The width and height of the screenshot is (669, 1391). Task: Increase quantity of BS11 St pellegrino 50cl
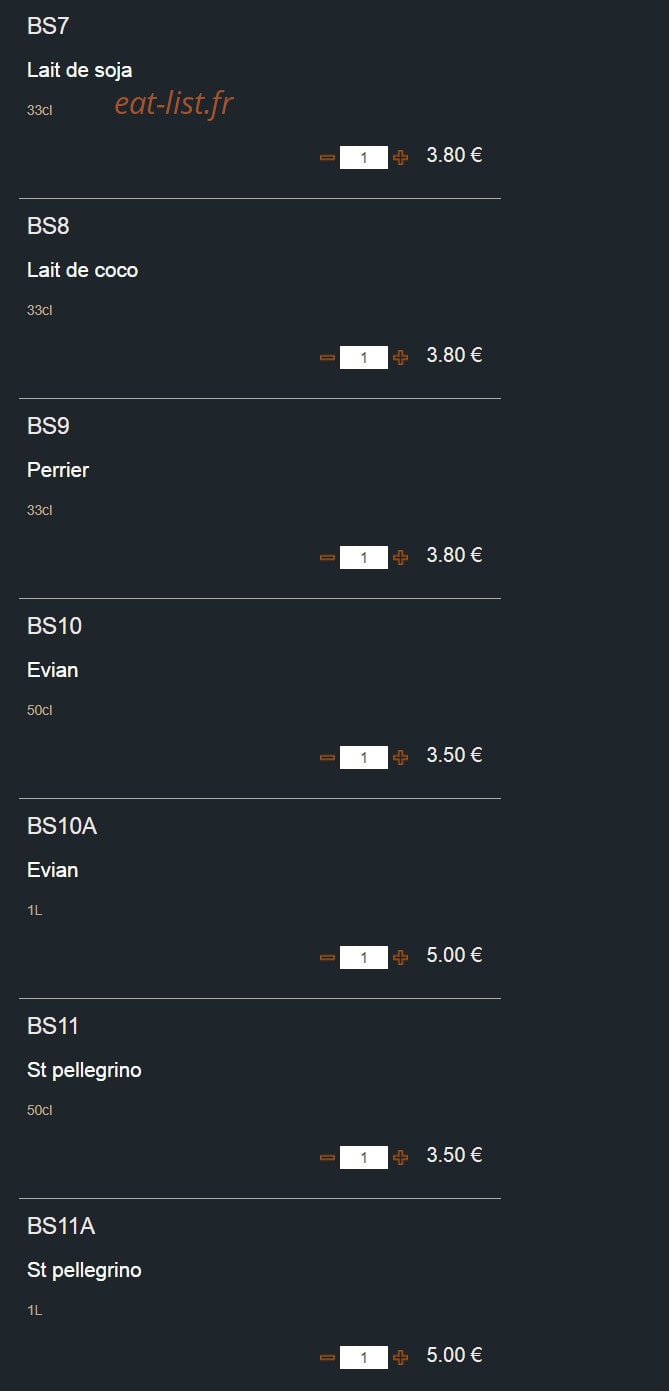[x=401, y=1157]
